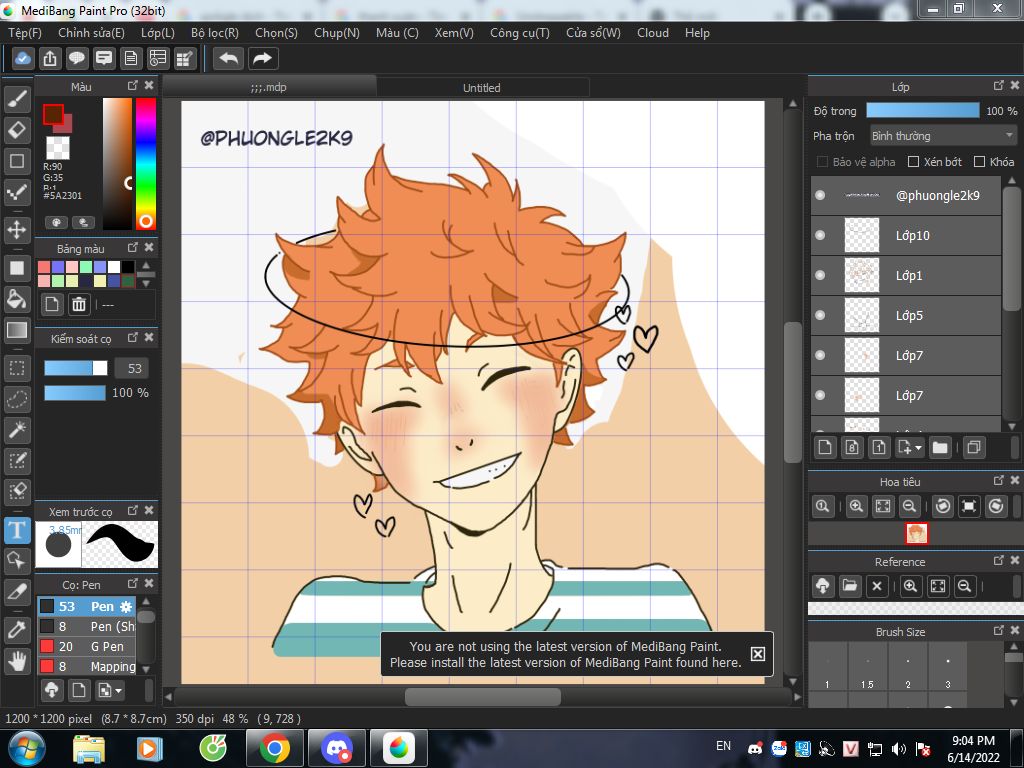Select the Text tool
Viewport: 1024px width, 768px height.
click(17, 530)
